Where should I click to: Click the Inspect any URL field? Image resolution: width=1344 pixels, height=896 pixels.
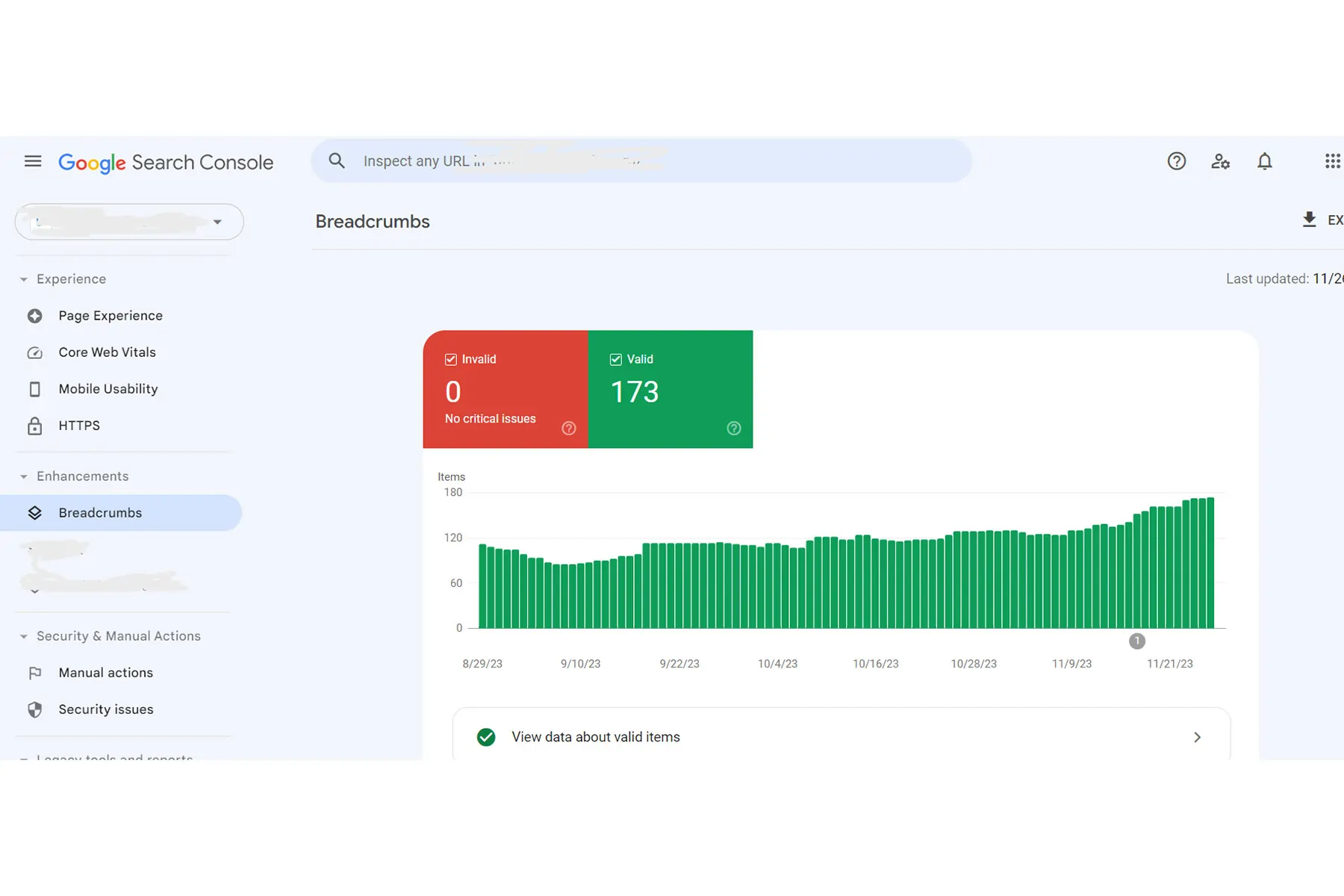tap(641, 161)
